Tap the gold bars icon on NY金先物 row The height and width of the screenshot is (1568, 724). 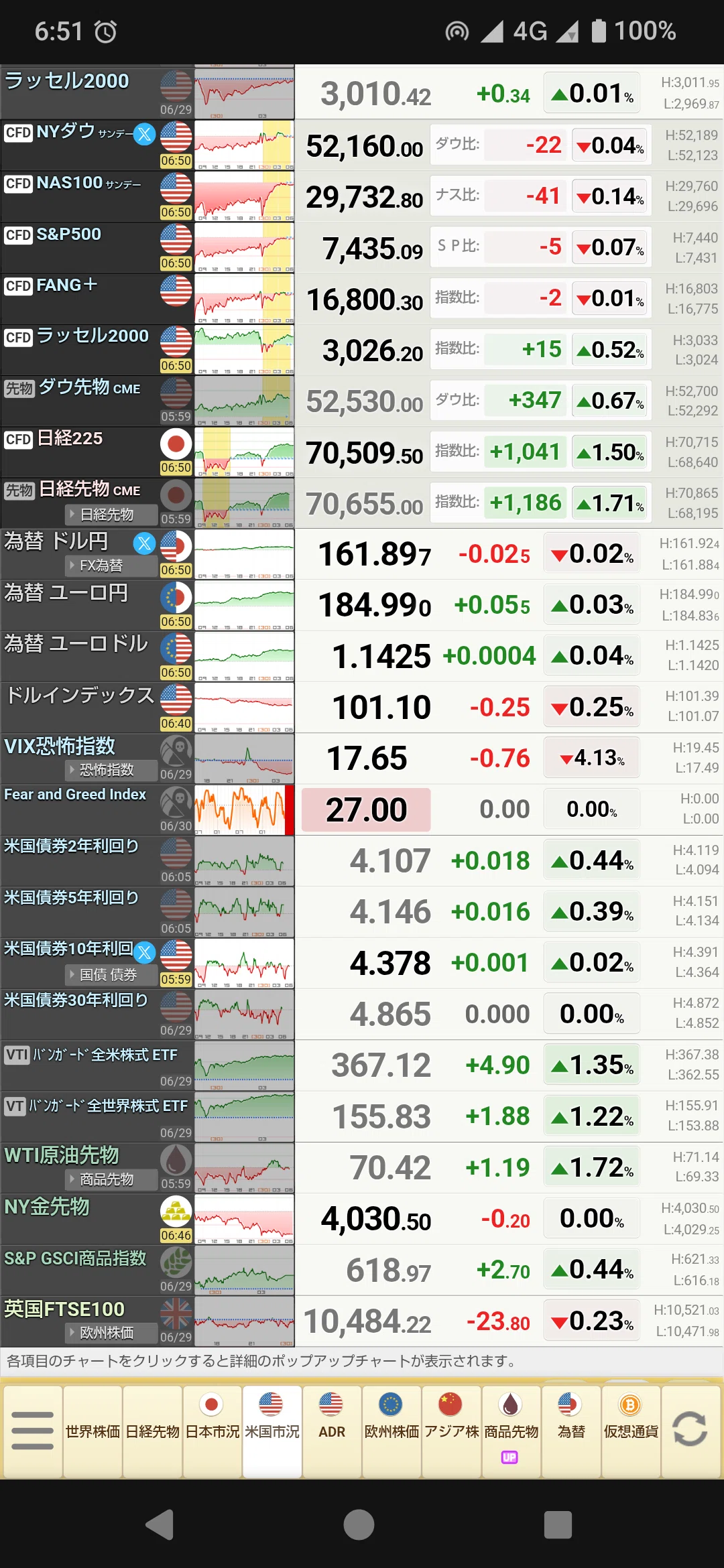[176, 1211]
